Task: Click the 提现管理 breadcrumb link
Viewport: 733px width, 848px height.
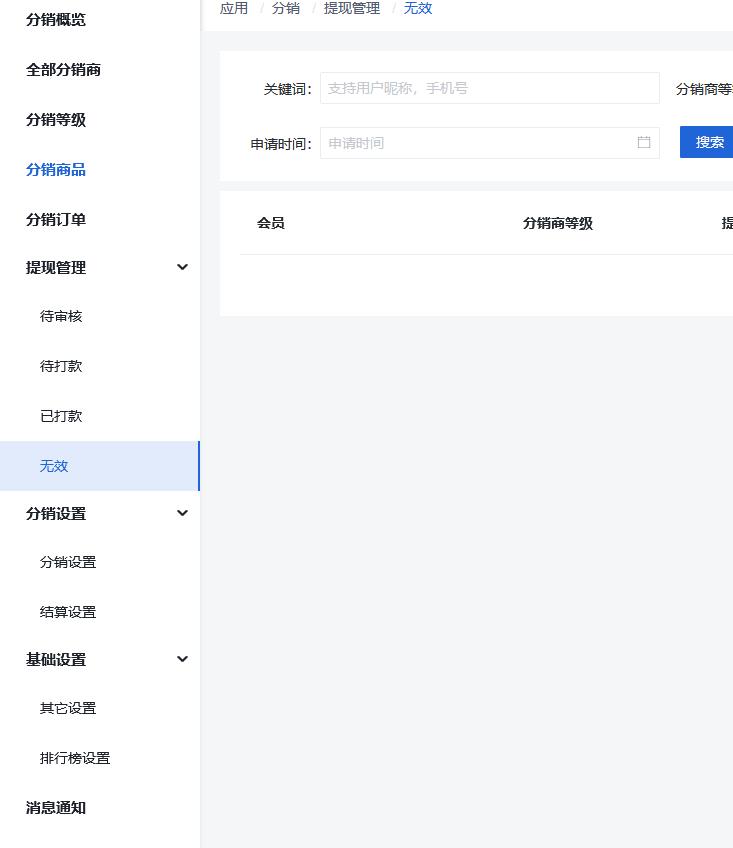Action: 352,8
